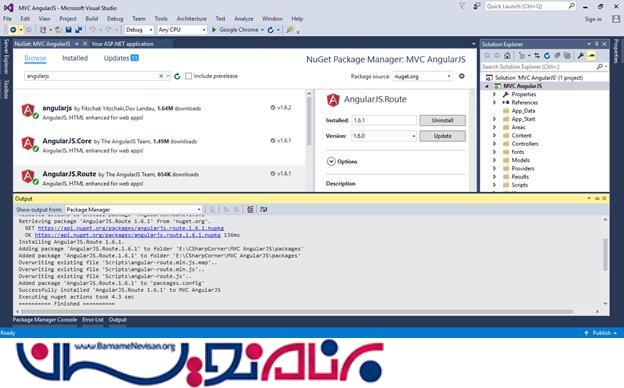Open the Debug configuration dropdown
The width and height of the screenshot is (624, 388).
tap(150, 30)
